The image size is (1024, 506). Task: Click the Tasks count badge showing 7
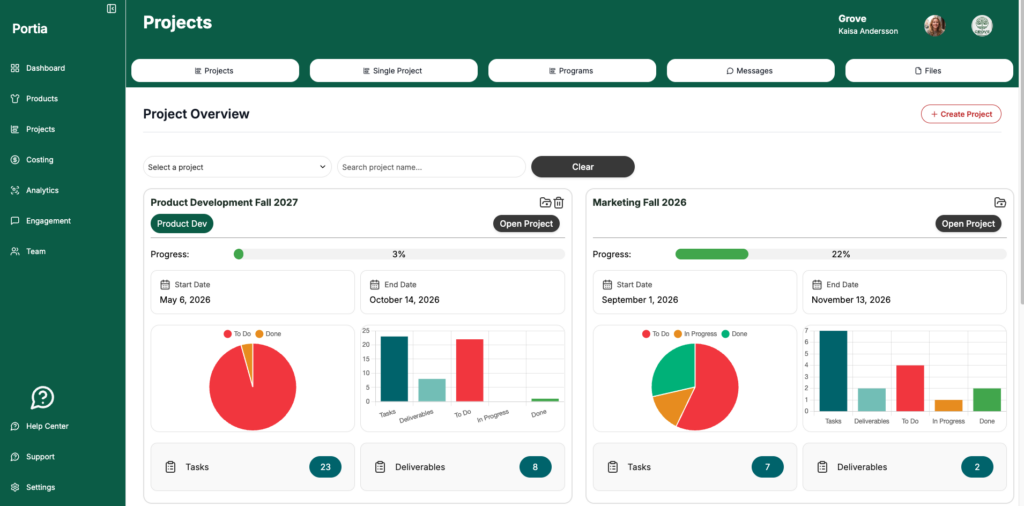767,467
